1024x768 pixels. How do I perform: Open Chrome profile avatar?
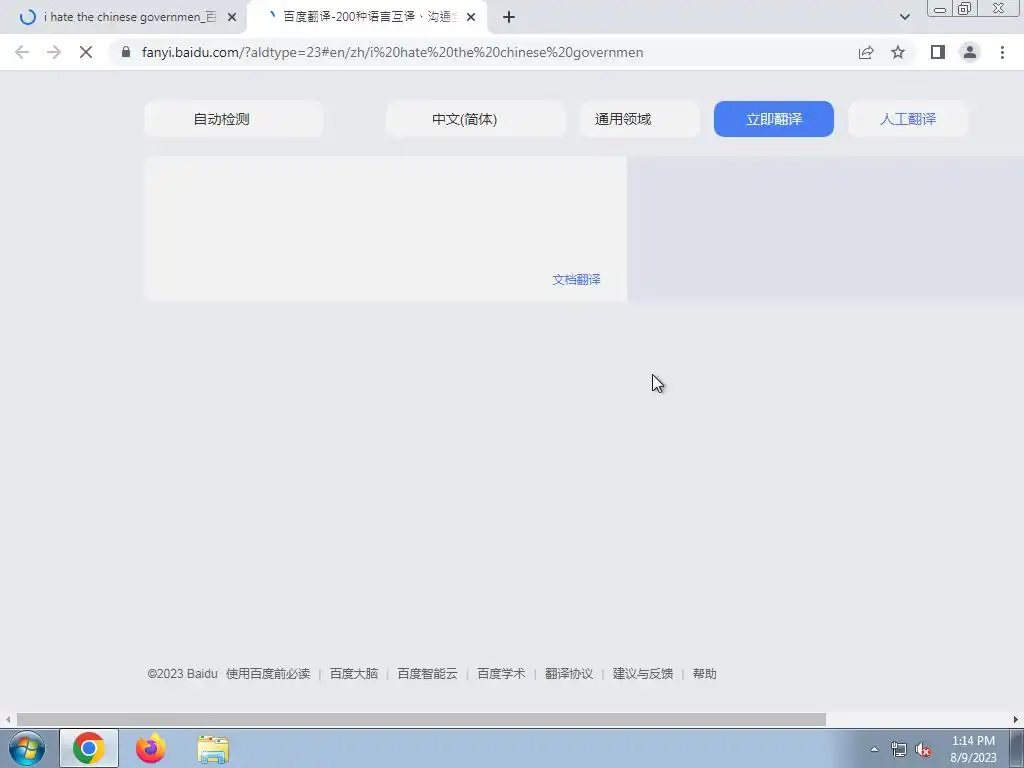[970, 52]
